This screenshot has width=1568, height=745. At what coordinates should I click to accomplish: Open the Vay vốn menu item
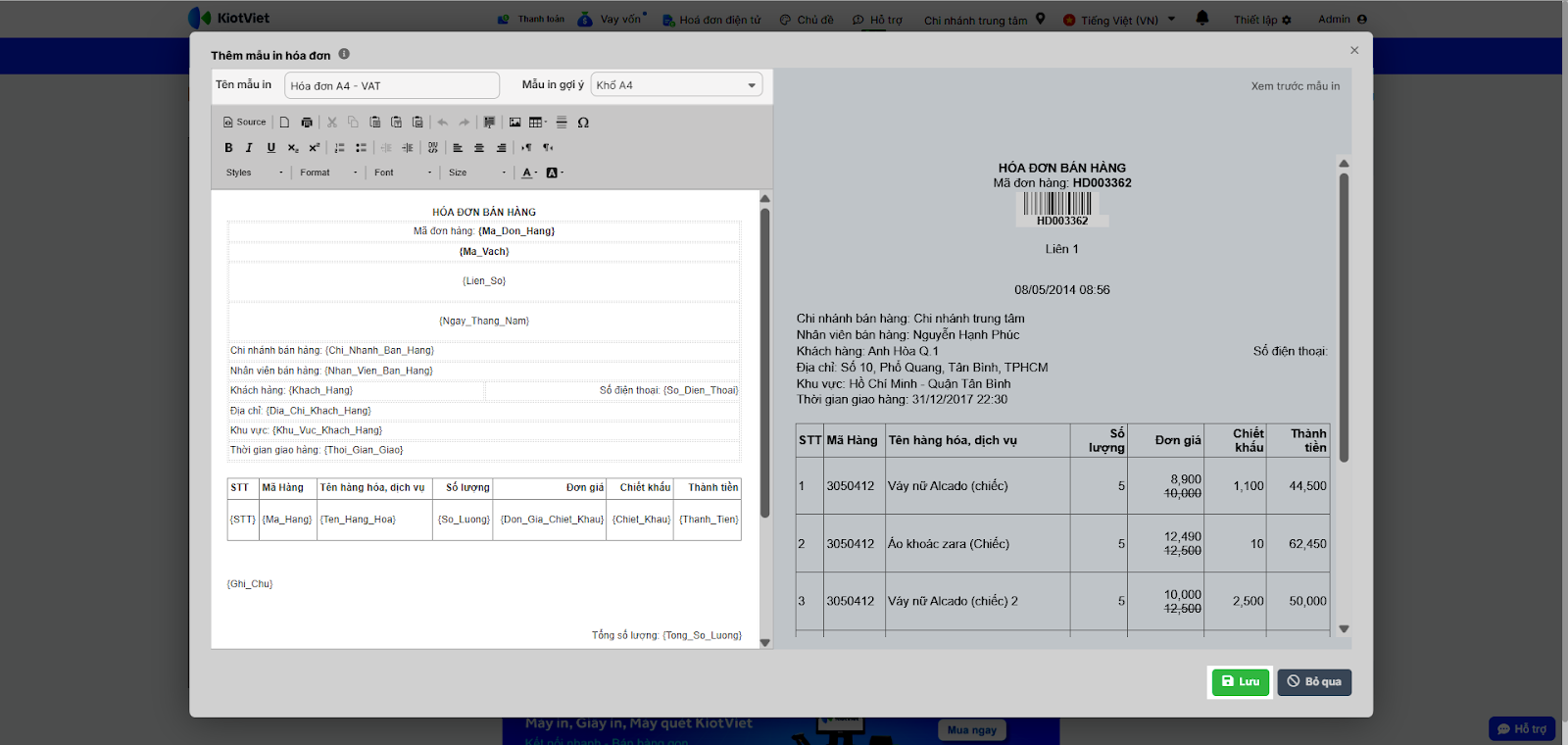[x=612, y=20]
